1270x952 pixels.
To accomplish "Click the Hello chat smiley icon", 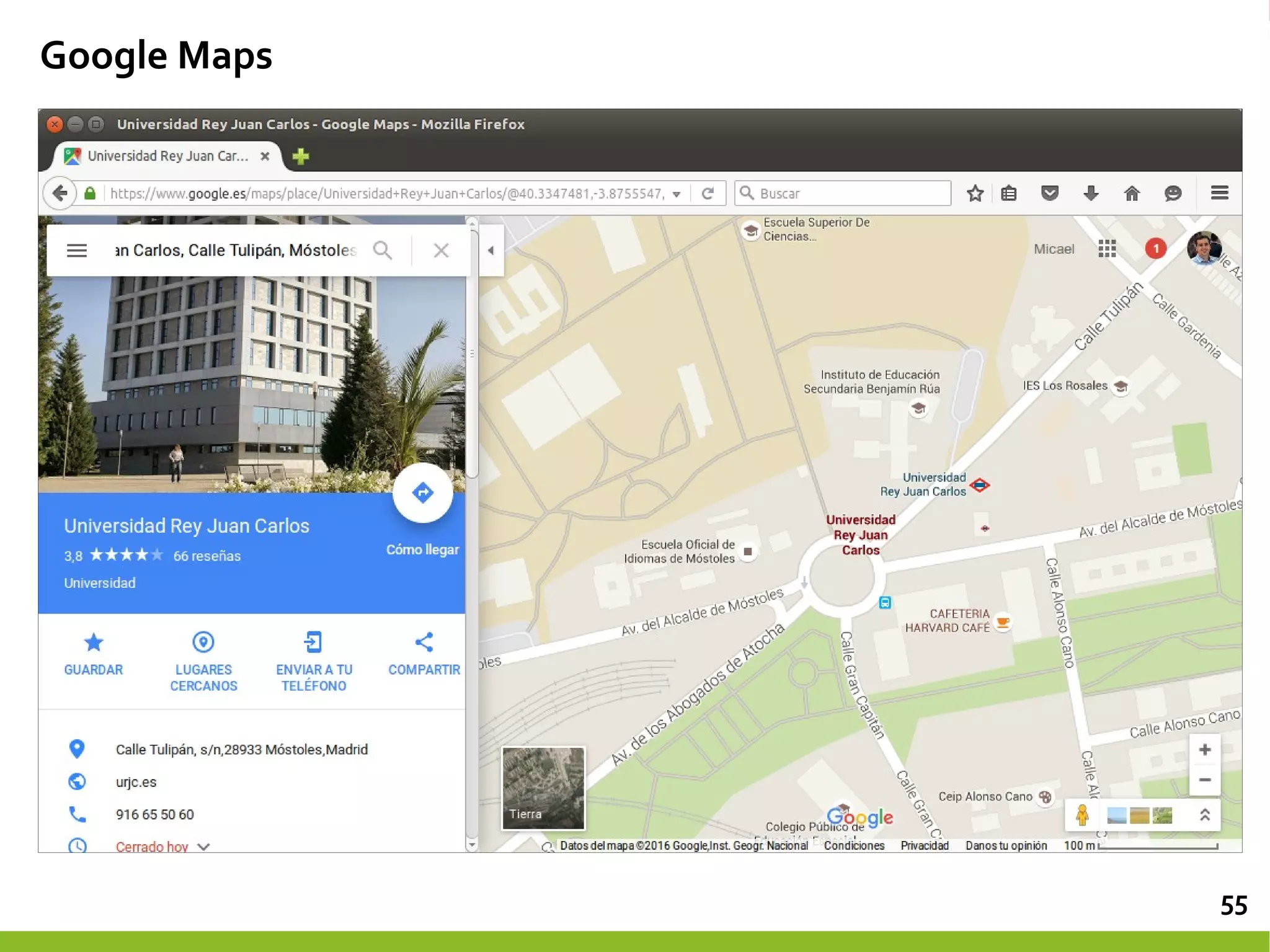I will click(x=1173, y=194).
